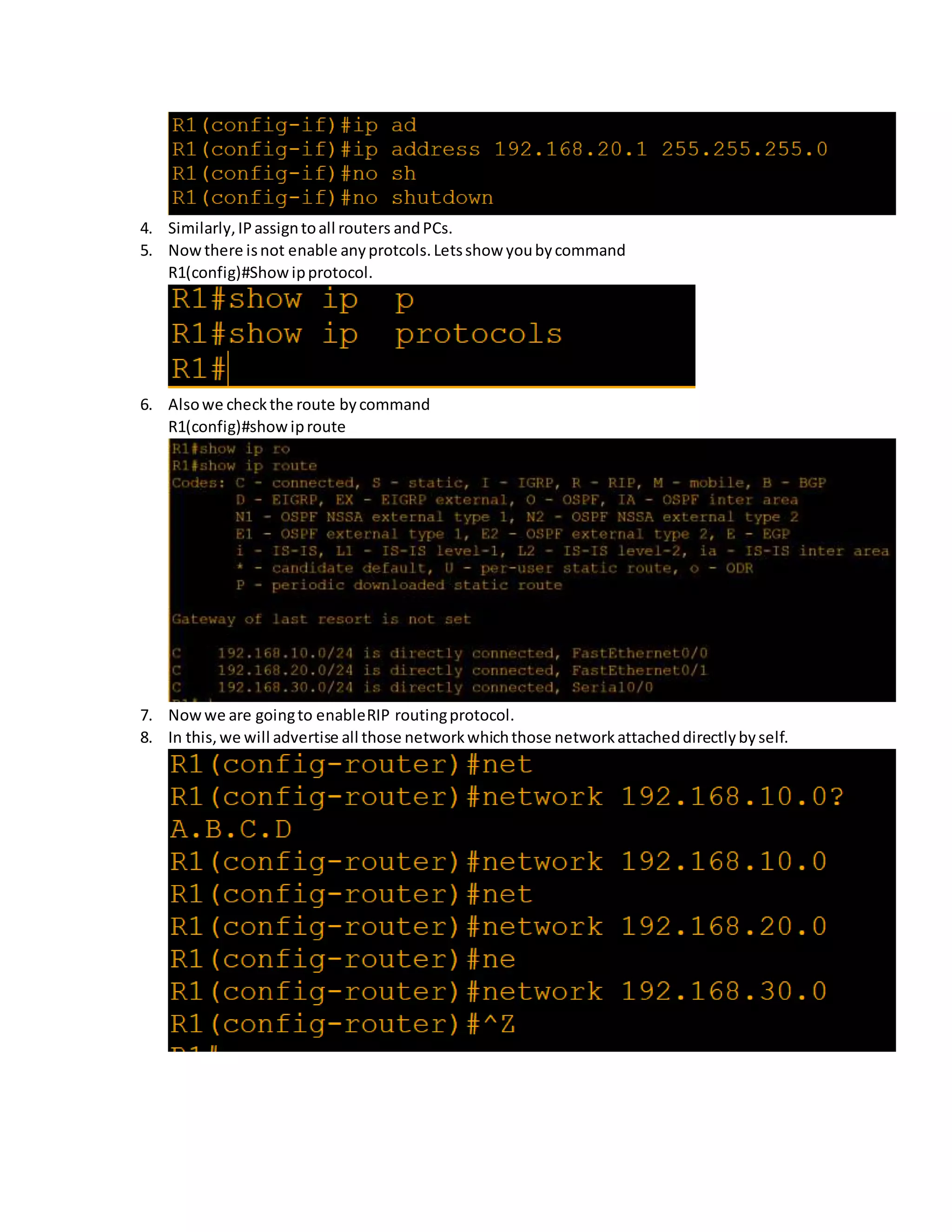Image resolution: width=952 pixels, height=1232 pixels.
Task: Click the 192.168.30.0/24 Serial0/0 route entry
Action: (x=412, y=687)
